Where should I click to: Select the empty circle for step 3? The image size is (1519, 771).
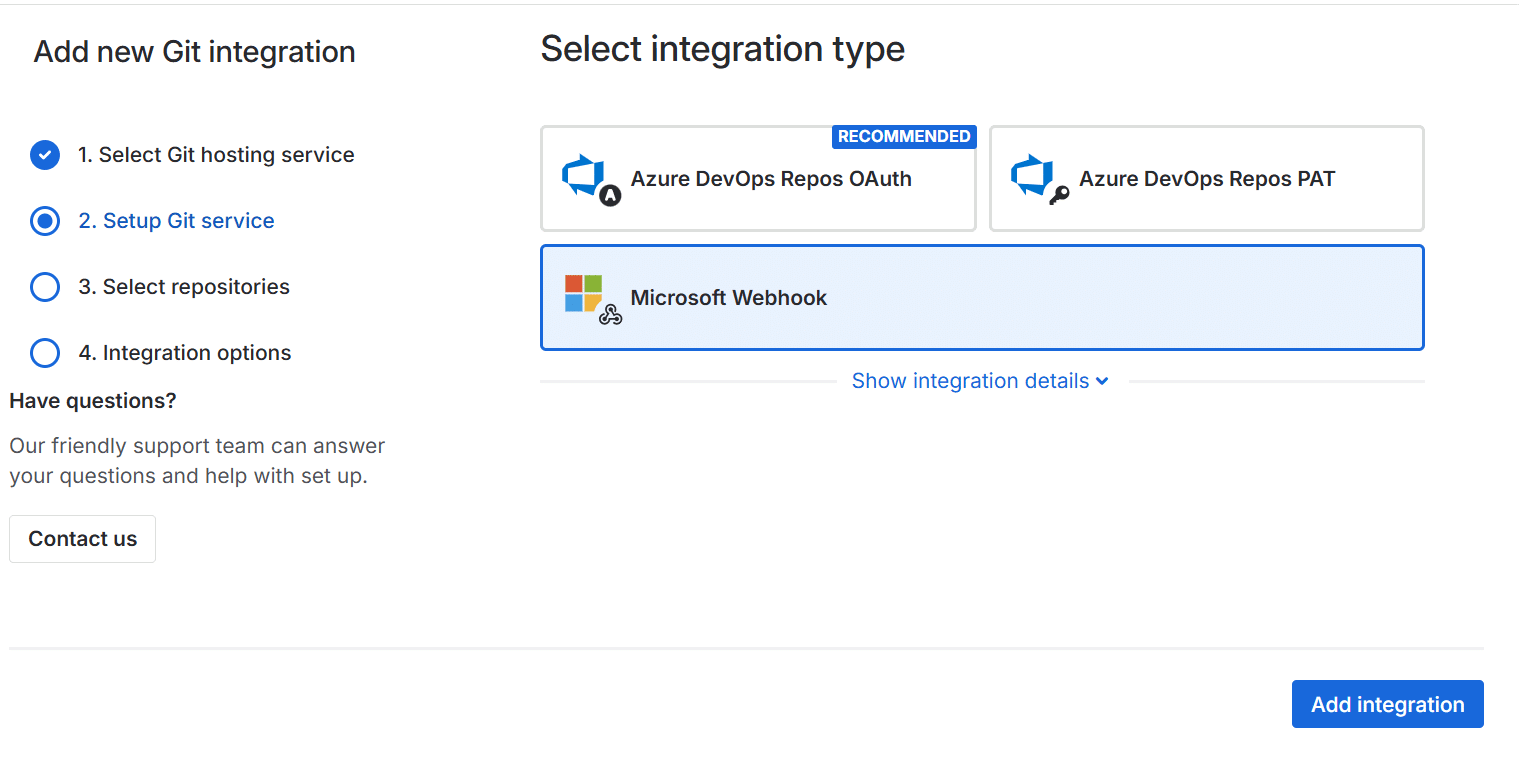click(x=45, y=287)
